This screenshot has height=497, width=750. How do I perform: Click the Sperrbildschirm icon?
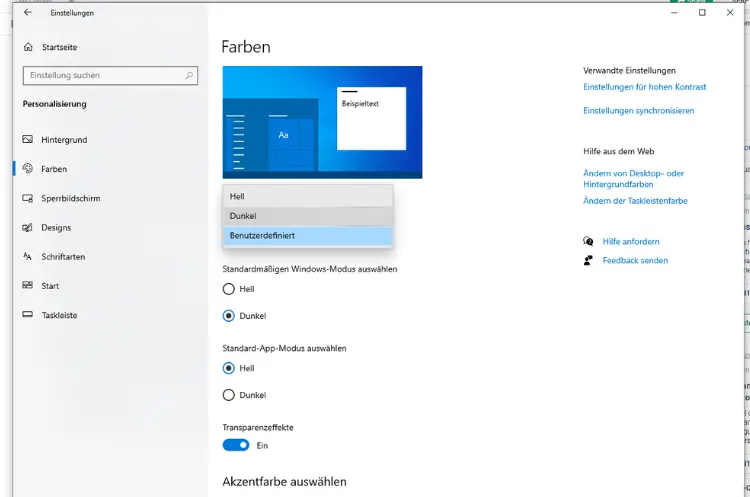click(28, 198)
